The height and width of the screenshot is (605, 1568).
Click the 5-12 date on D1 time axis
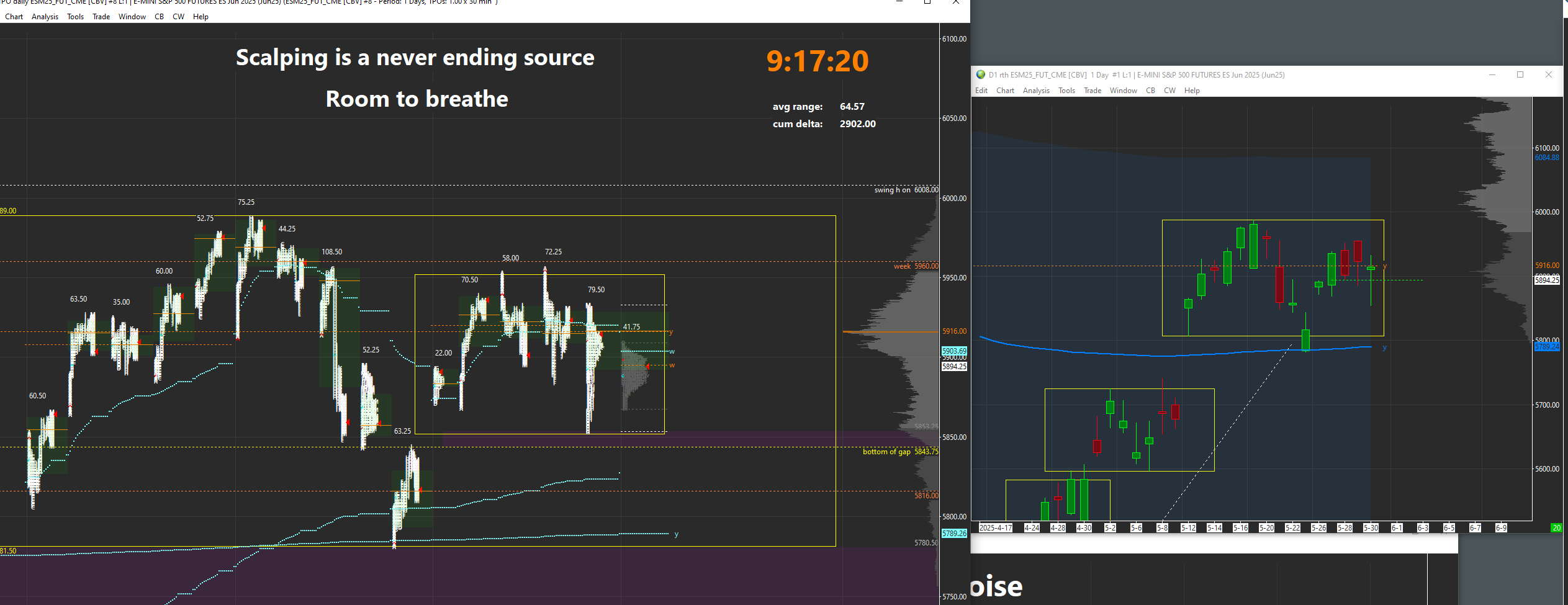pyautogui.click(x=1188, y=528)
